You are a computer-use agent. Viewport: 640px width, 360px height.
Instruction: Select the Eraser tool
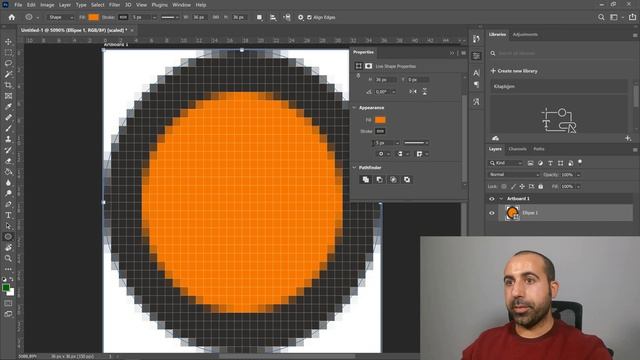point(8,161)
